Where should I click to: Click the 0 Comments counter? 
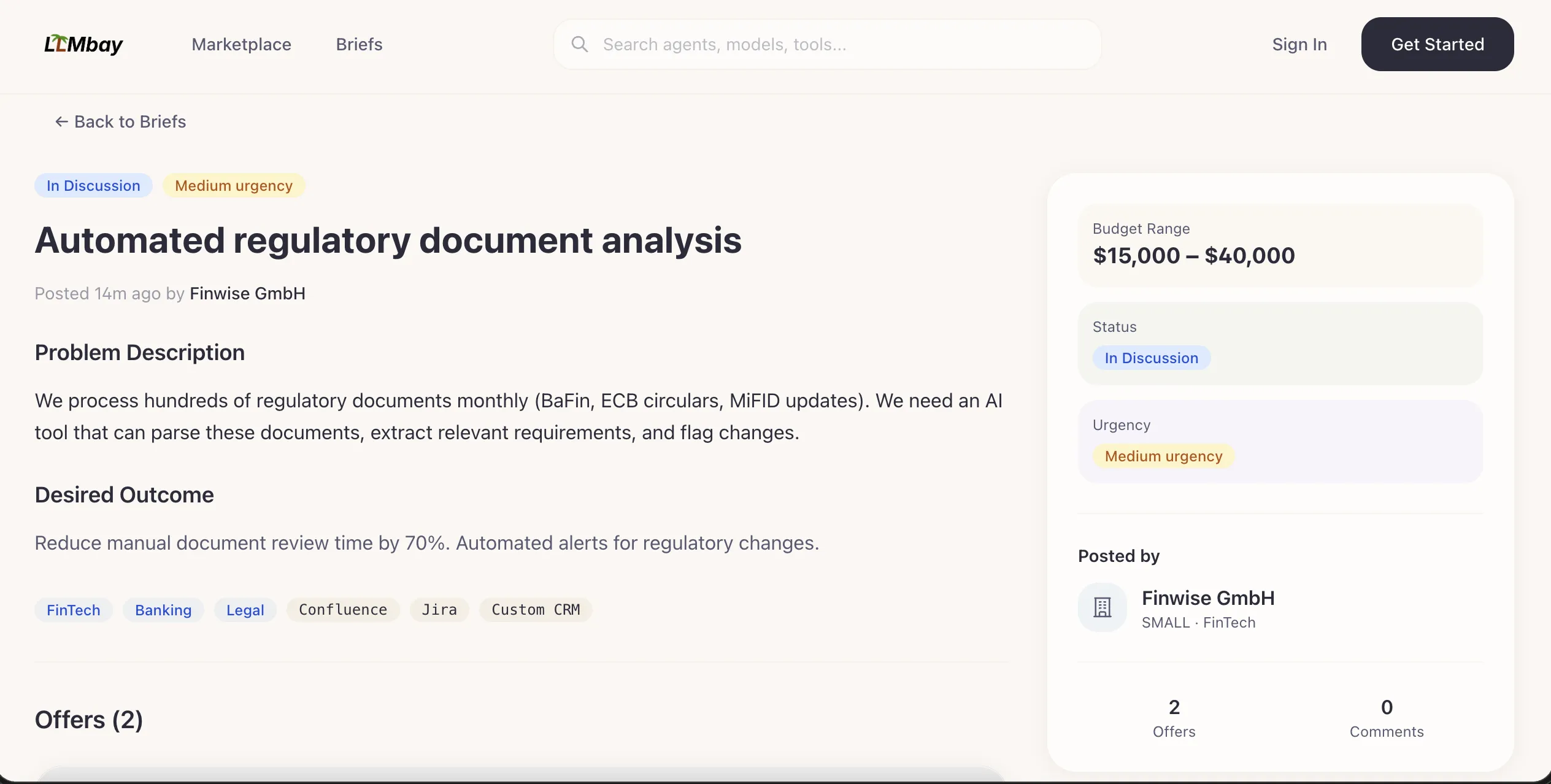click(1386, 718)
